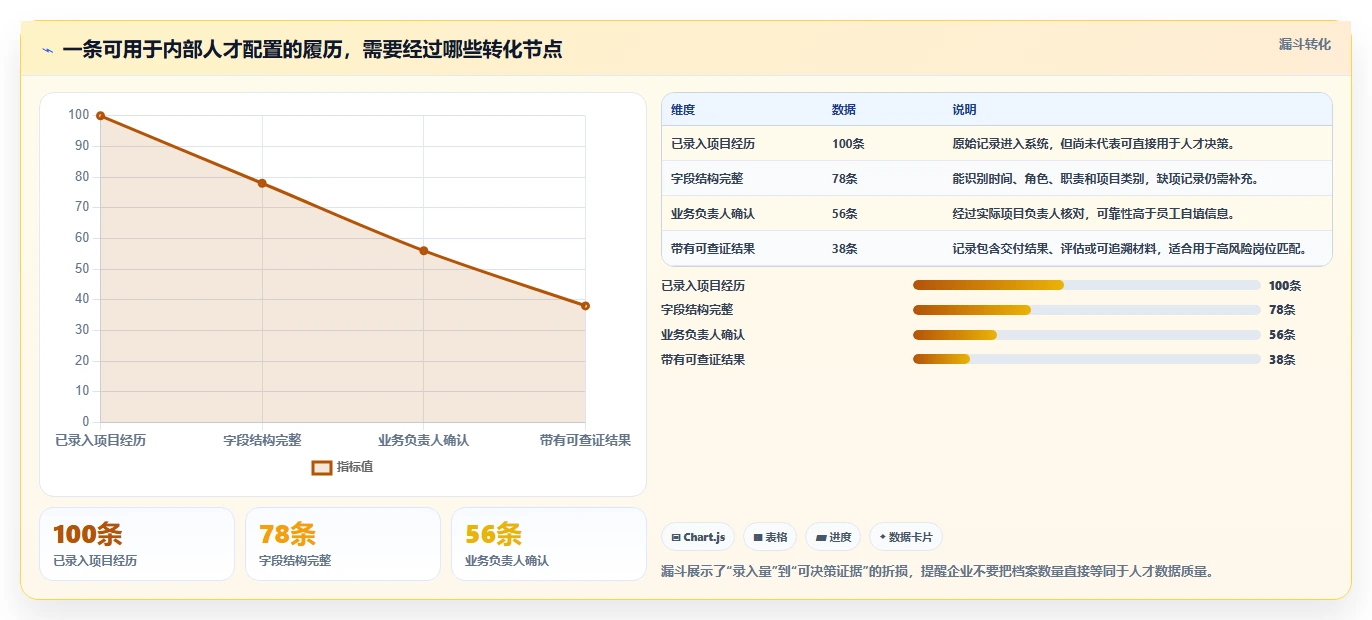Click the chart point for 业务负责人确认
Viewport: 1372px width, 620px height.
click(x=423, y=251)
